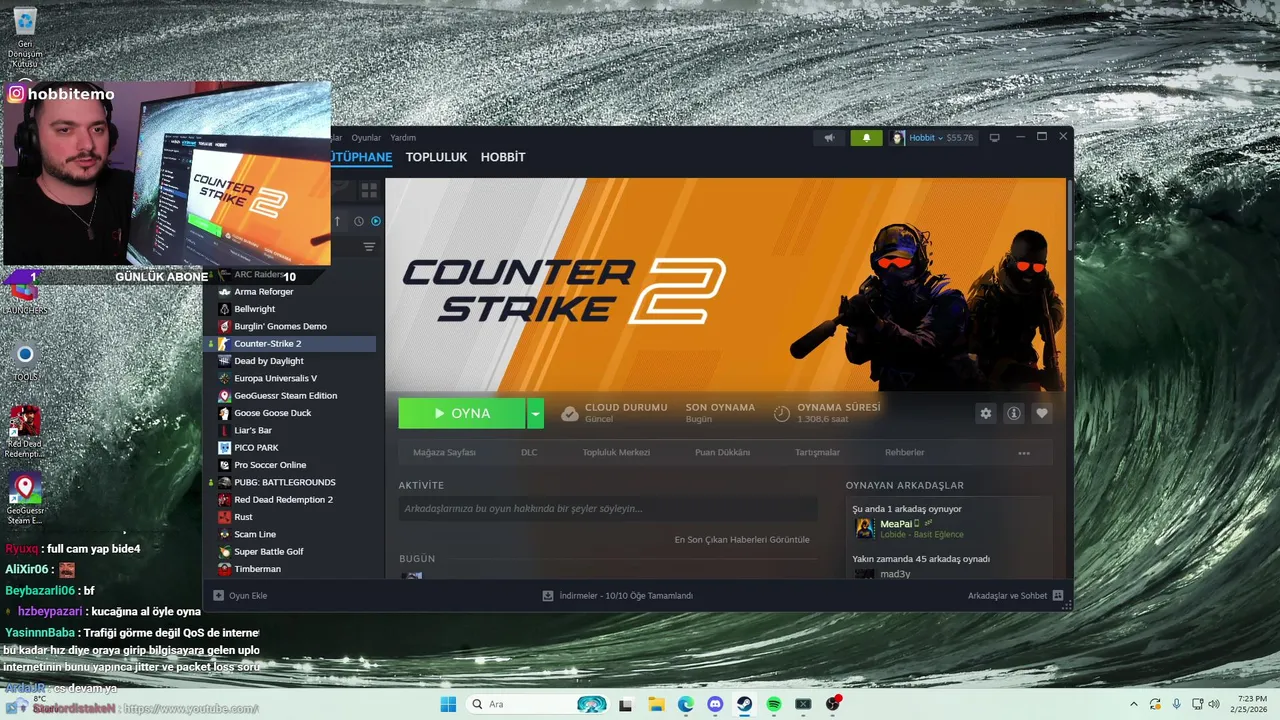
Task: Click the recent activity clock filter icon
Action: point(359,221)
